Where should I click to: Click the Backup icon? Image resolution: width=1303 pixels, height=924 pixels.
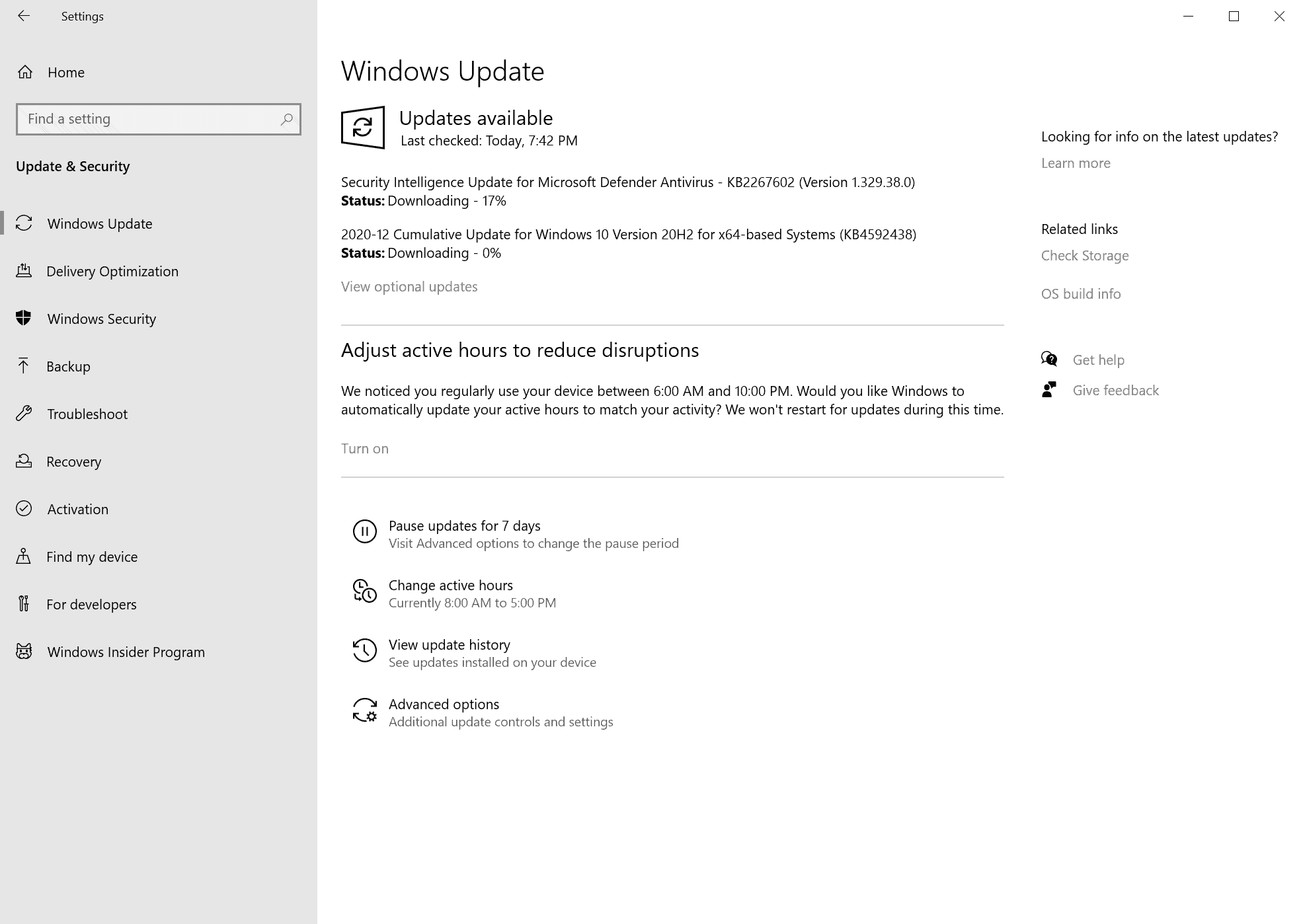[x=25, y=365]
